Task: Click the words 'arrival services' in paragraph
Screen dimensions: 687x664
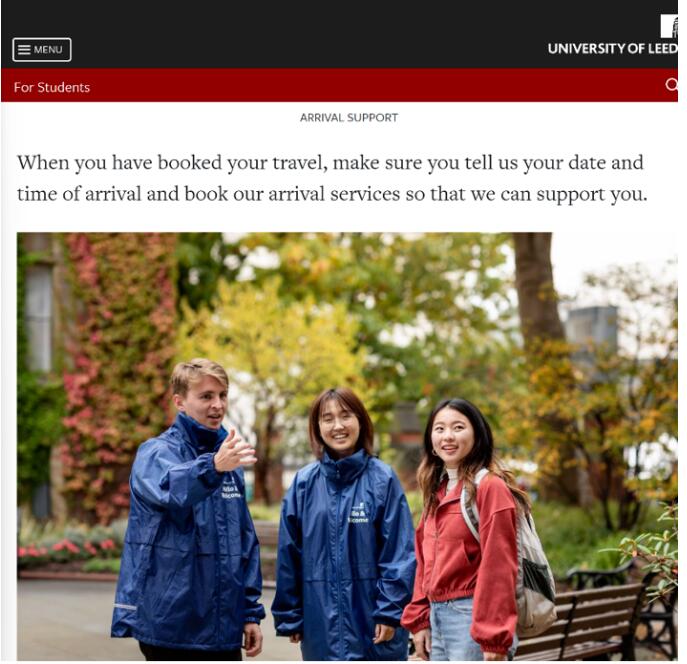Action: (334, 194)
